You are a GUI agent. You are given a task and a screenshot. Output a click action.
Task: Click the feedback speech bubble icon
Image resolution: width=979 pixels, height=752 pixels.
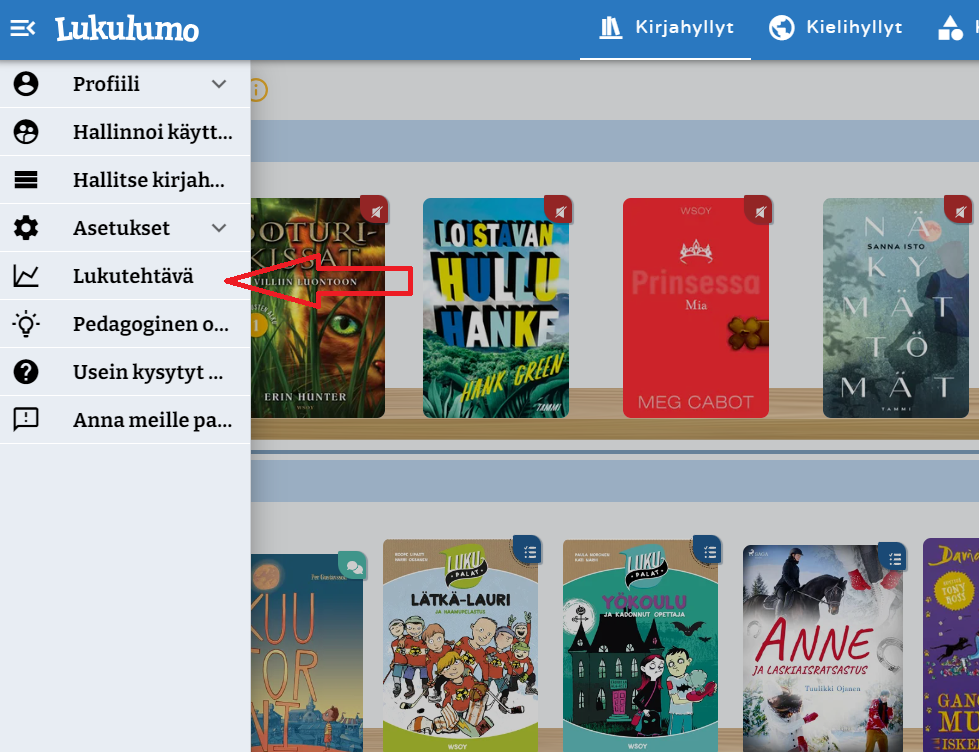[x=26, y=420]
